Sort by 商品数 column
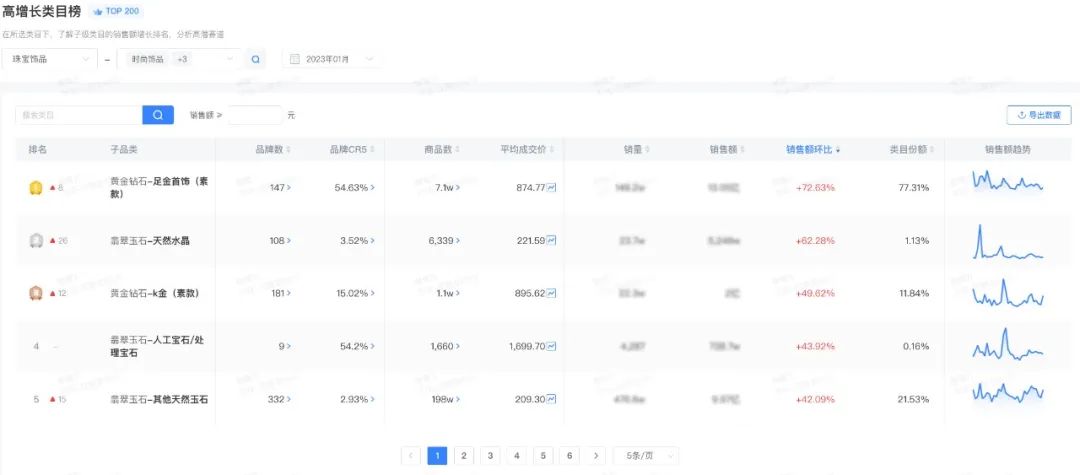 click(x=457, y=149)
